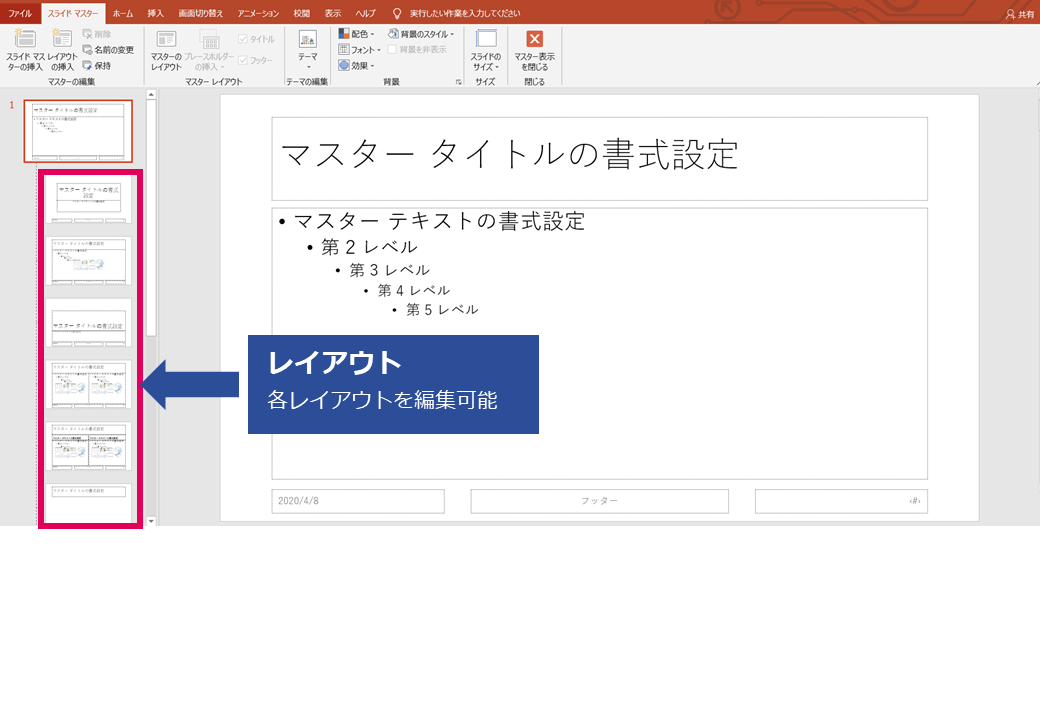
Task: Open the スライドのサイズ dropdown
Action: pyautogui.click(x=486, y=50)
